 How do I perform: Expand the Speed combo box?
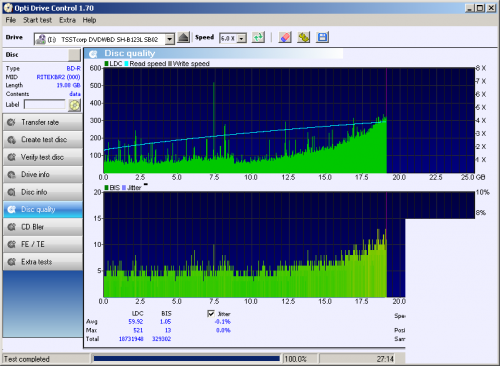pyautogui.click(x=242, y=38)
